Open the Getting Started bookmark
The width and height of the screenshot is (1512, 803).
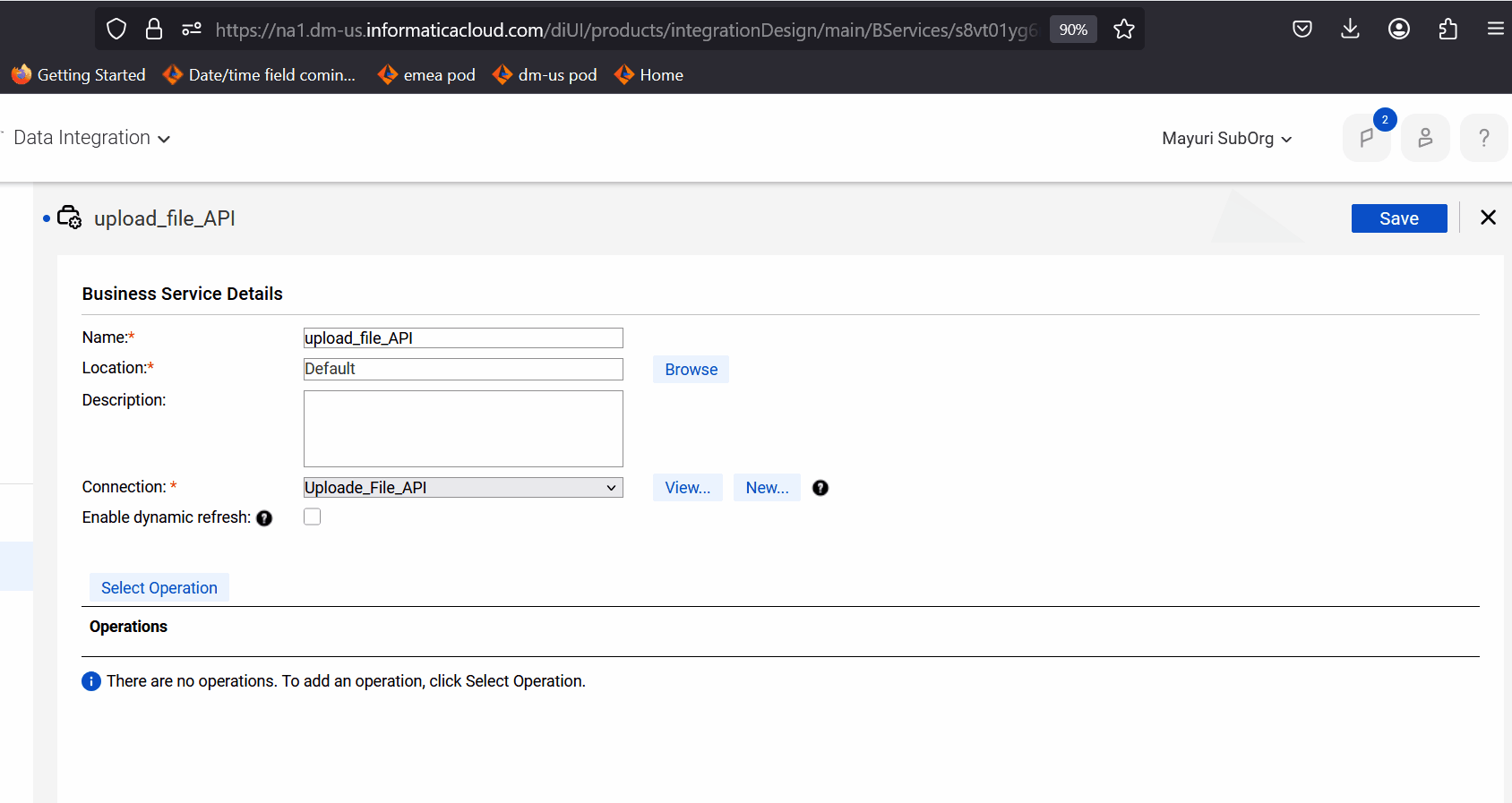point(79,75)
